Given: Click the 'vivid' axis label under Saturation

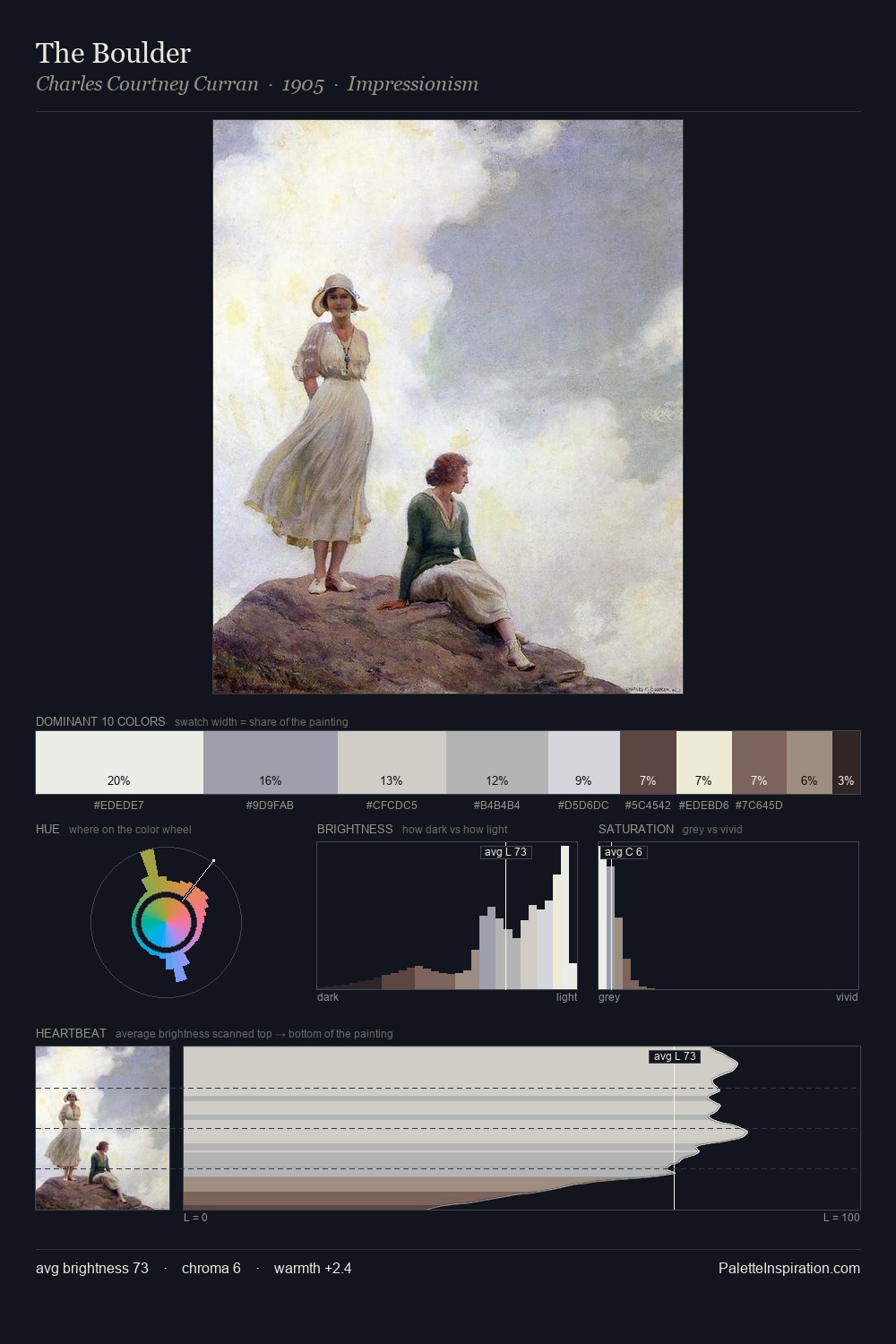Looking at the screenshot, I should [847, 997].
